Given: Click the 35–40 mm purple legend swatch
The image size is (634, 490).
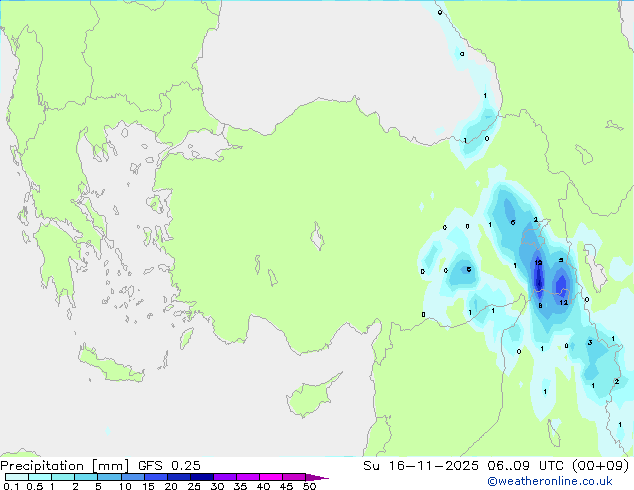Looking at the screenshot, I should pyautogui.click(x=247, y=477).
